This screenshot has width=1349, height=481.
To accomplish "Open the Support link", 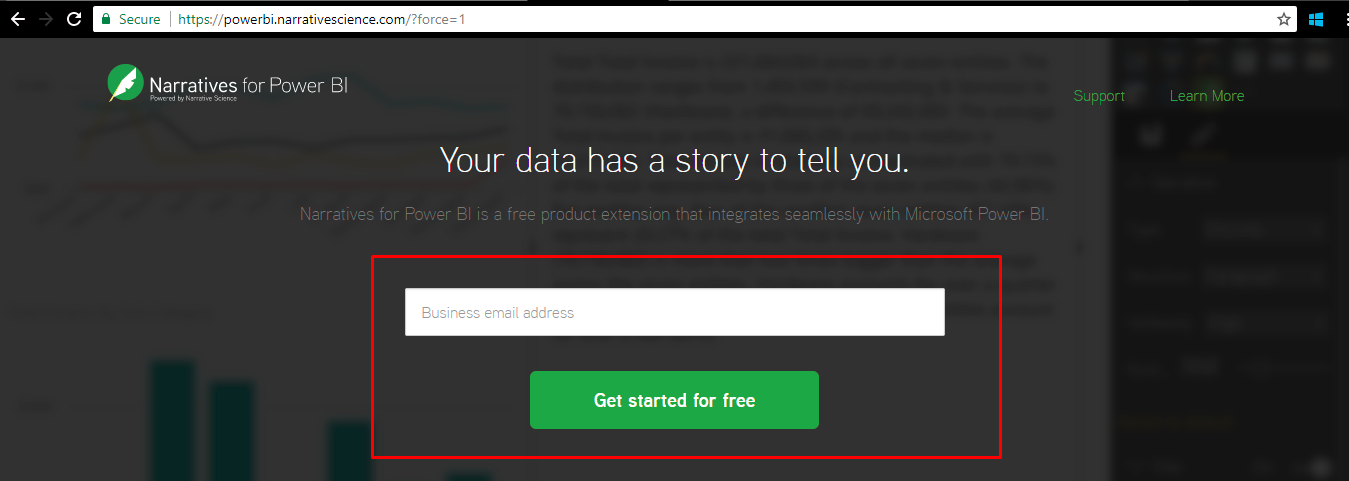I will [1099, 96].
